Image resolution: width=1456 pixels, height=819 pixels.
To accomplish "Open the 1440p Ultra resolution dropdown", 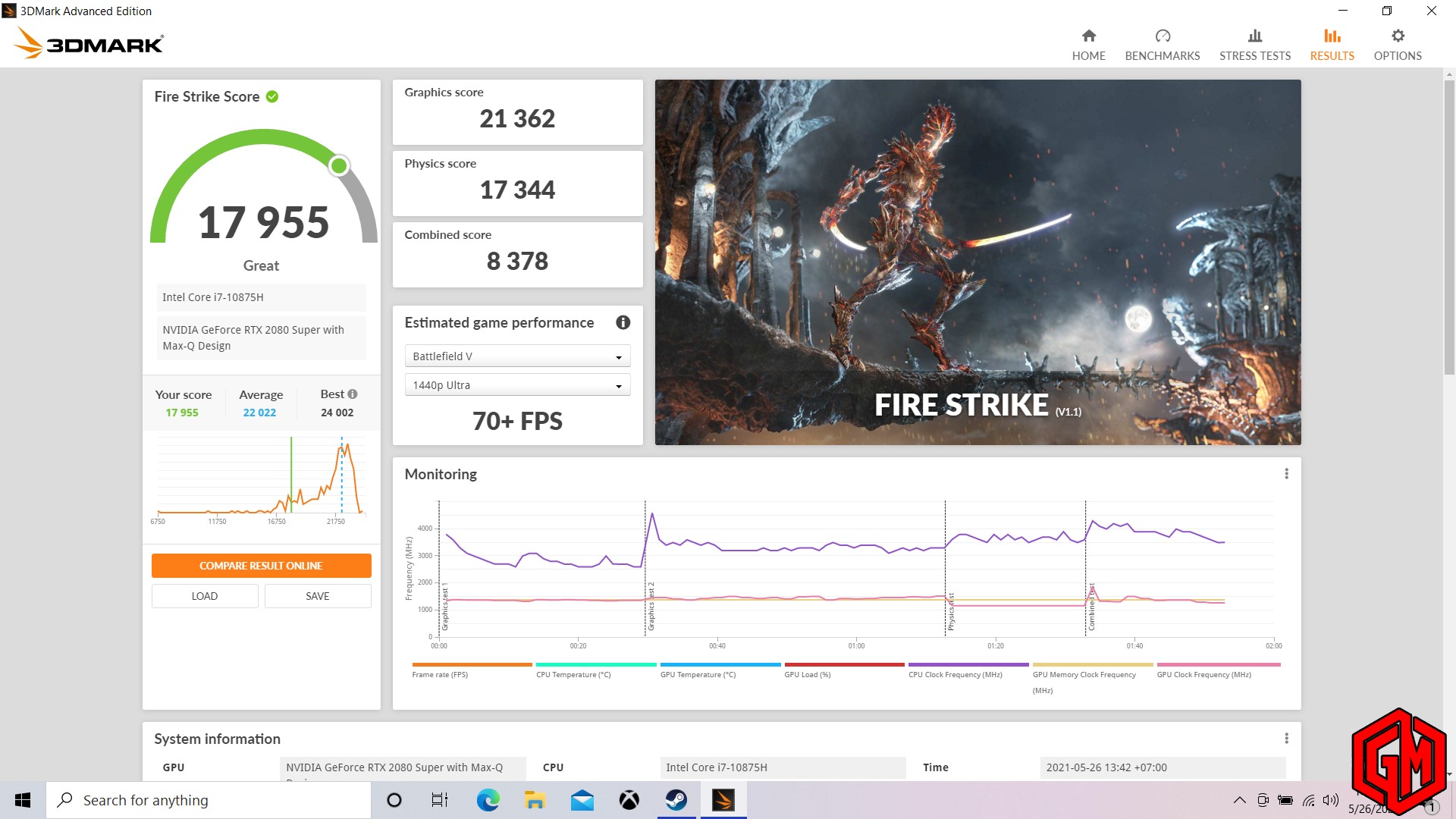I will [517, 385].
